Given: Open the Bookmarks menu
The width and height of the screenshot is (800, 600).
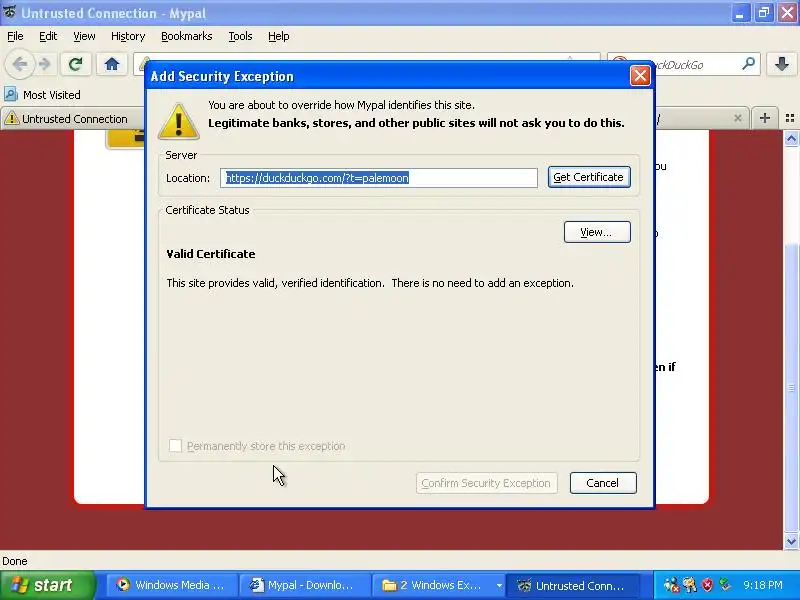Looking at the screenshot, I should tap(187, 36).
